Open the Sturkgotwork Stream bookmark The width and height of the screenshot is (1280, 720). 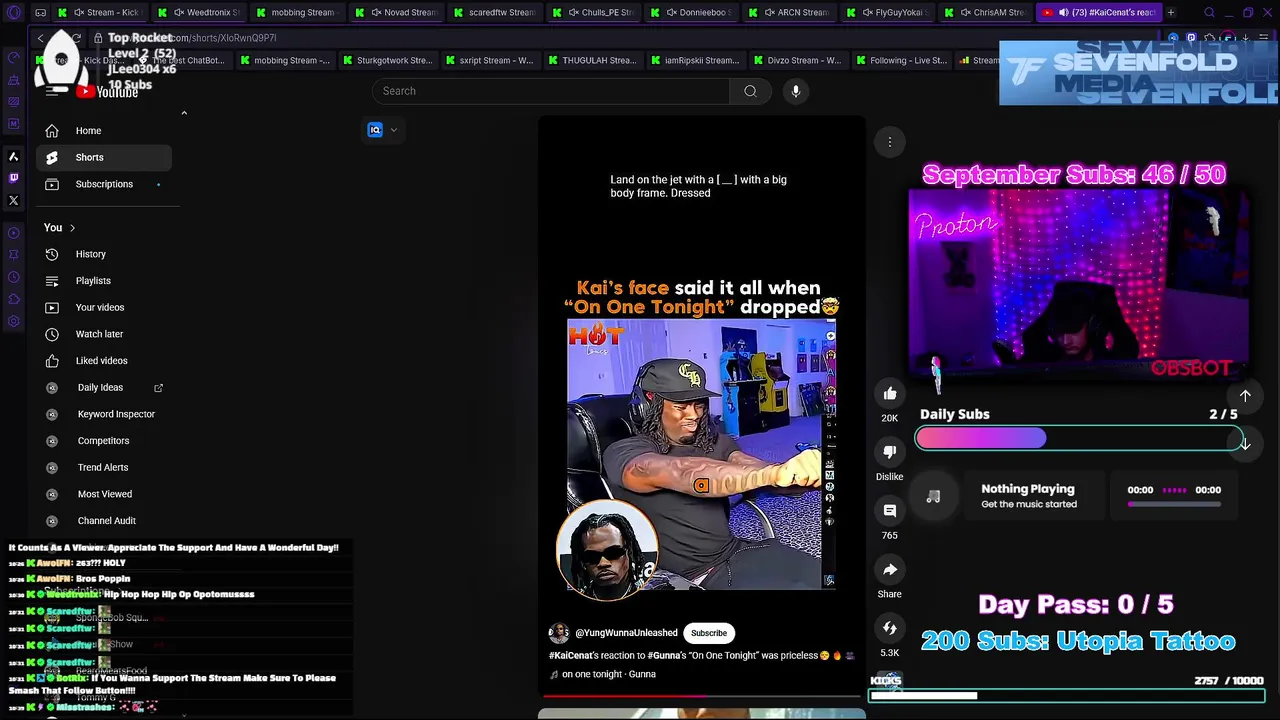(x=388, y=60)
